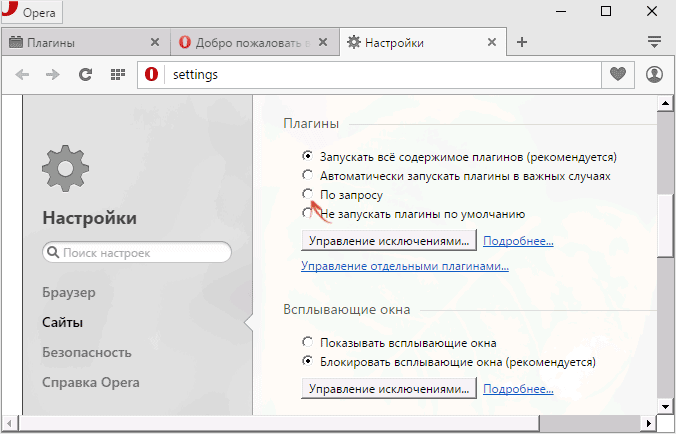Go forward with the forward arrow
Image resolution: width=676 pixels, height=434 pixels.
53,75
